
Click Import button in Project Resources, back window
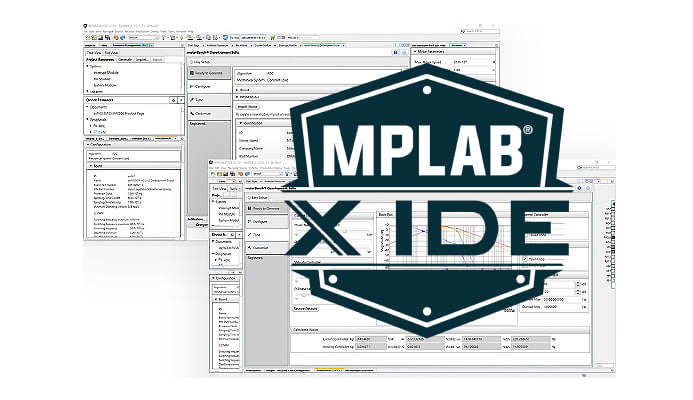[x=142, y=59]
